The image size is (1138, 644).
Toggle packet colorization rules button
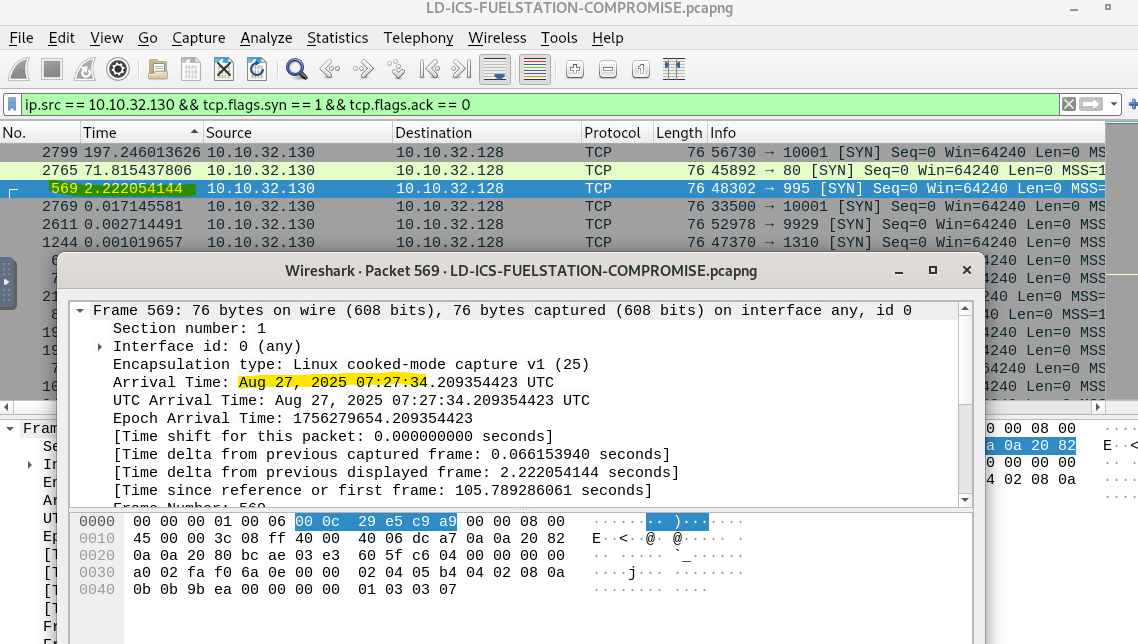pos(535,69)
